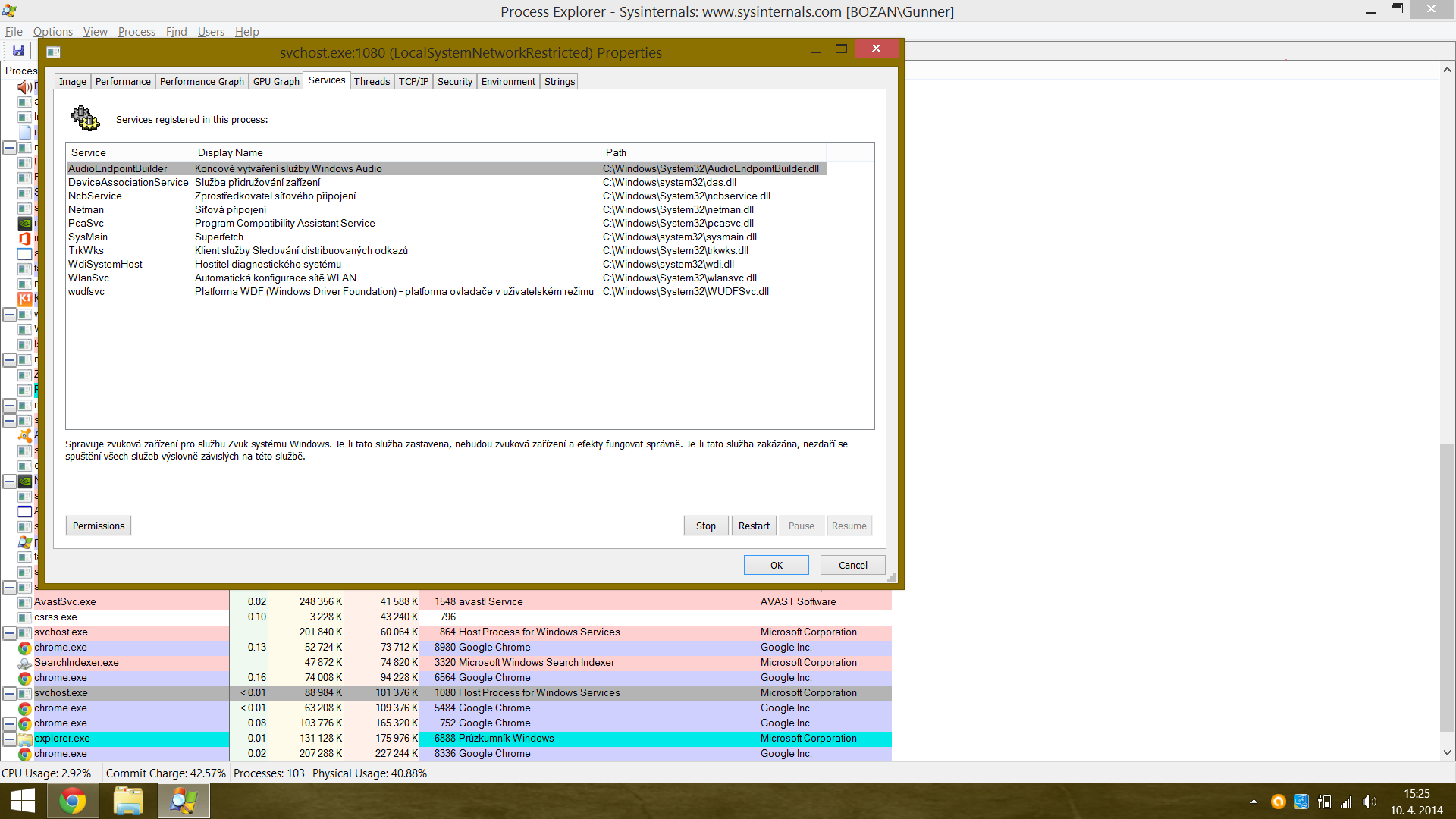The image size is (1456, 819).
Task: Open the network signal tray icon
Action: click(1347, 802)
